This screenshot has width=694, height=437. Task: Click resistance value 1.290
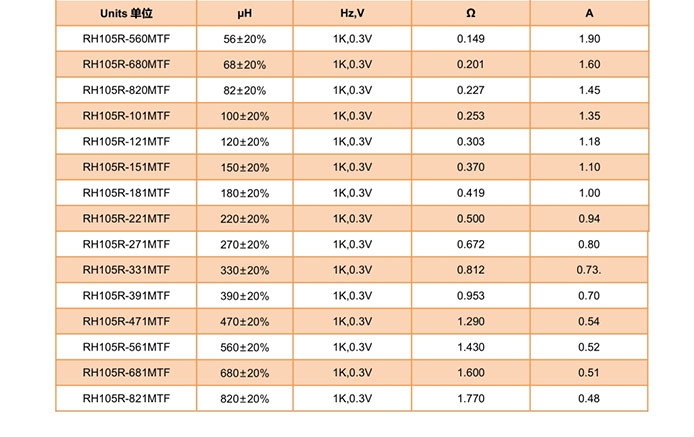(470, 321)
